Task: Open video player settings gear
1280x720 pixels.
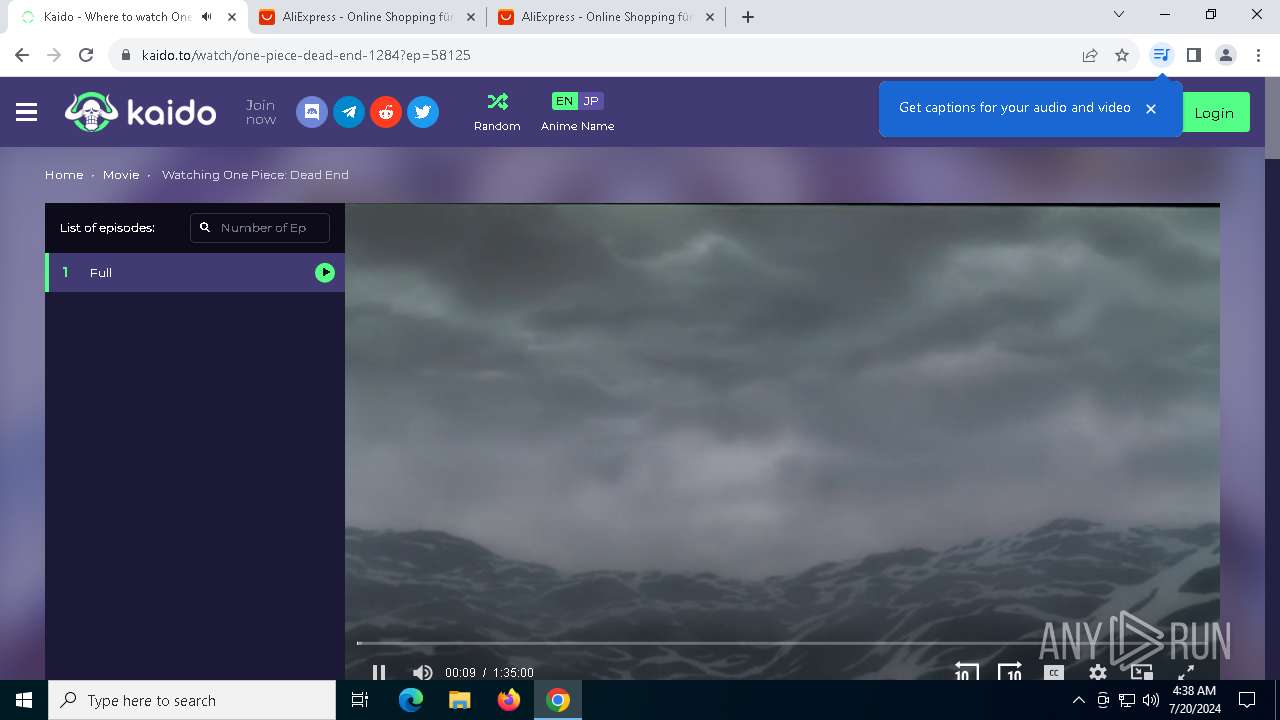Action: [x=1098, y=673]
